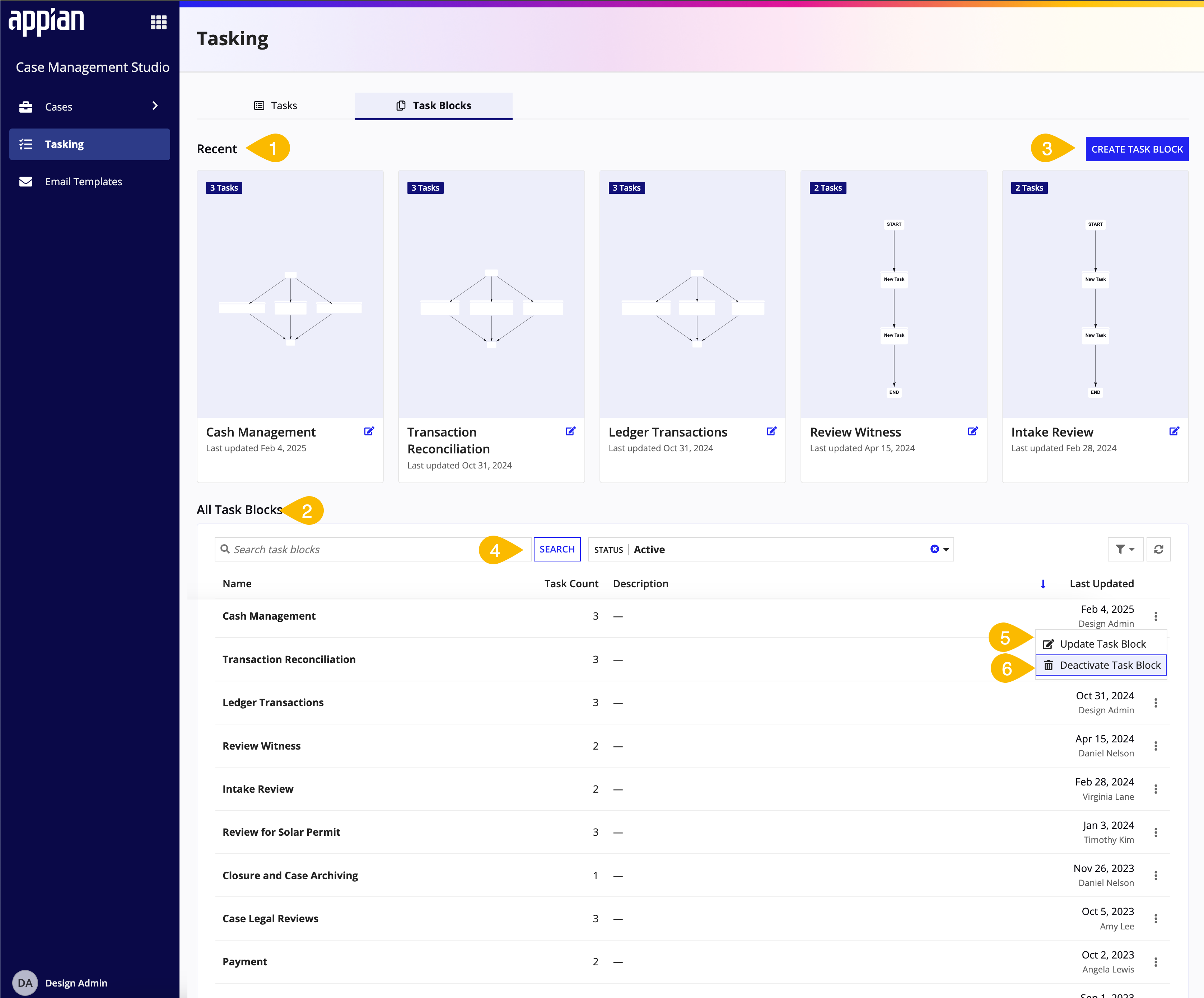Click the Search button

(x=557, y=549)
